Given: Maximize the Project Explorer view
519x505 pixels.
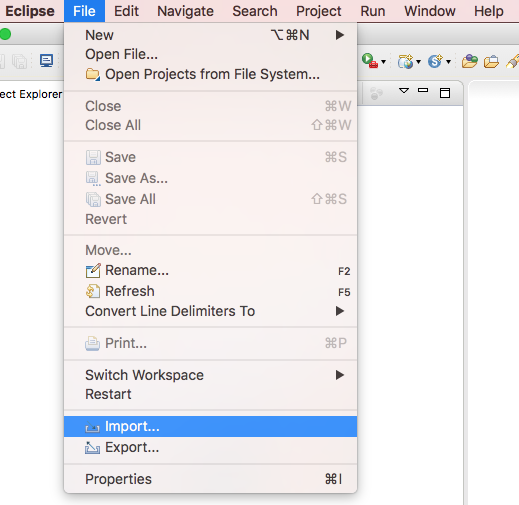Looking at the screenshot, I should (x=445, y=93).
